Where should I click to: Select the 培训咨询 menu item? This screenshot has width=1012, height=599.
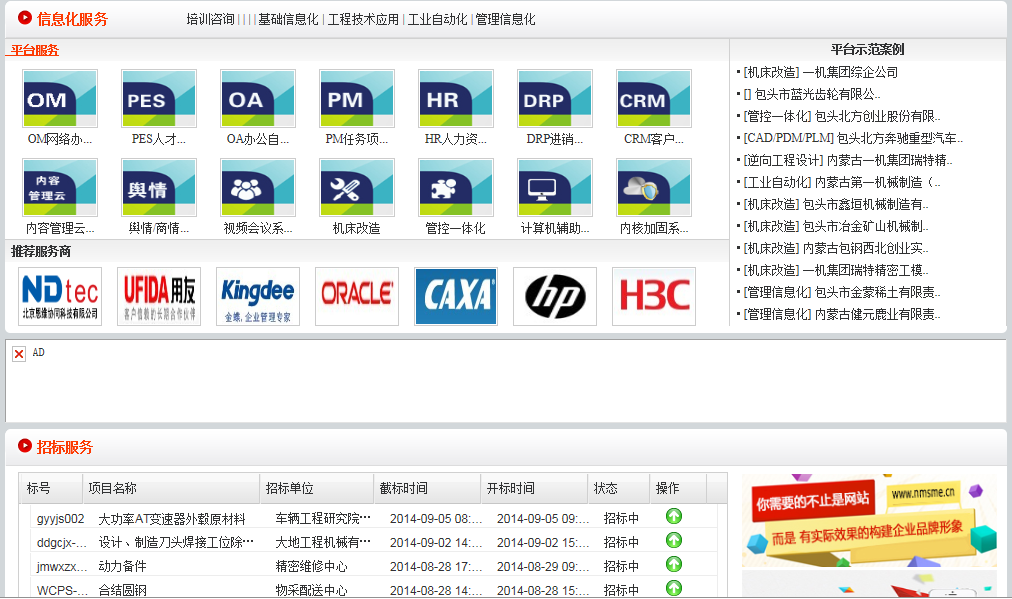210,19
